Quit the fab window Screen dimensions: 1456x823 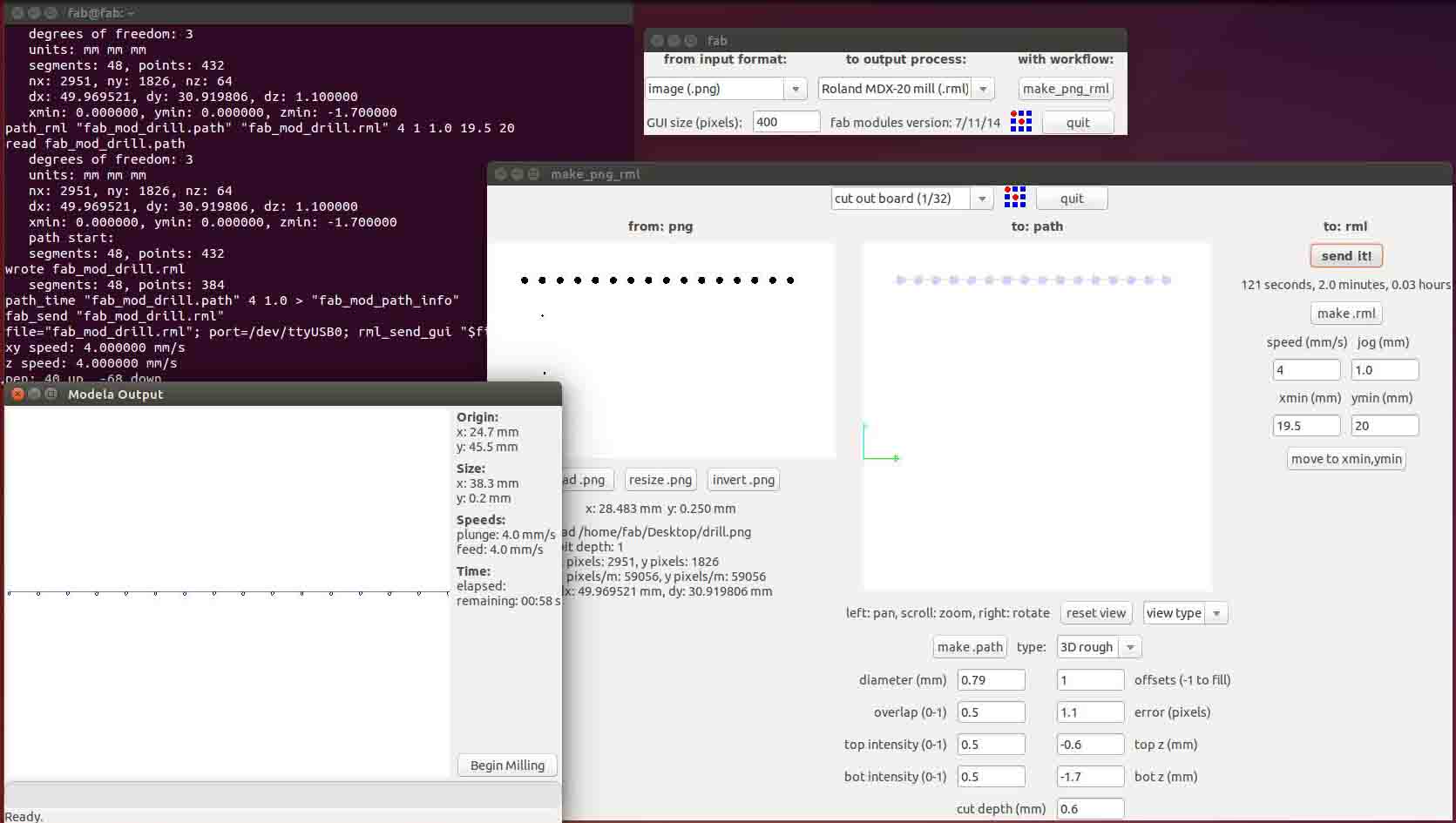pos(1078,123)
